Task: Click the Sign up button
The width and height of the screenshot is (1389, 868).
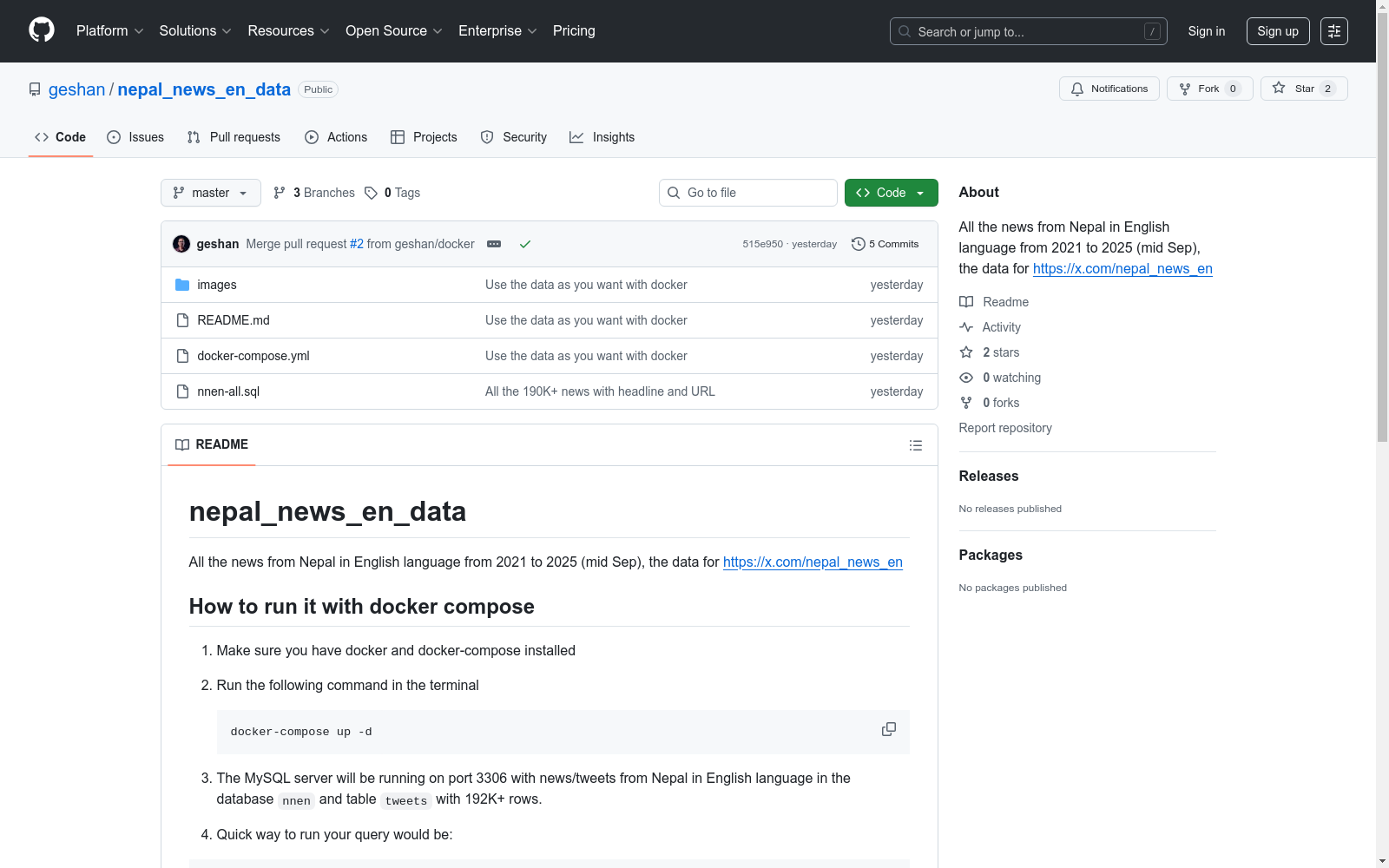Action: pos(1278,31)
